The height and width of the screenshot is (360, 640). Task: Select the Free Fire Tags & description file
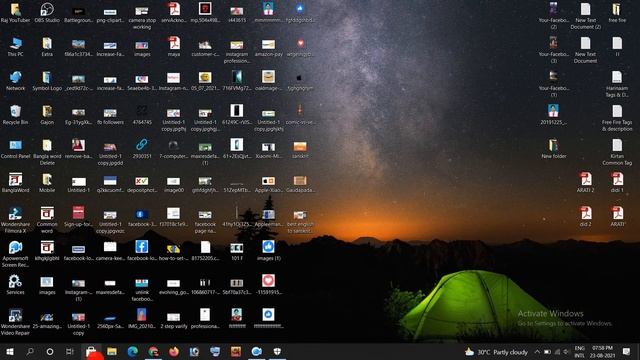pos(617,111)
